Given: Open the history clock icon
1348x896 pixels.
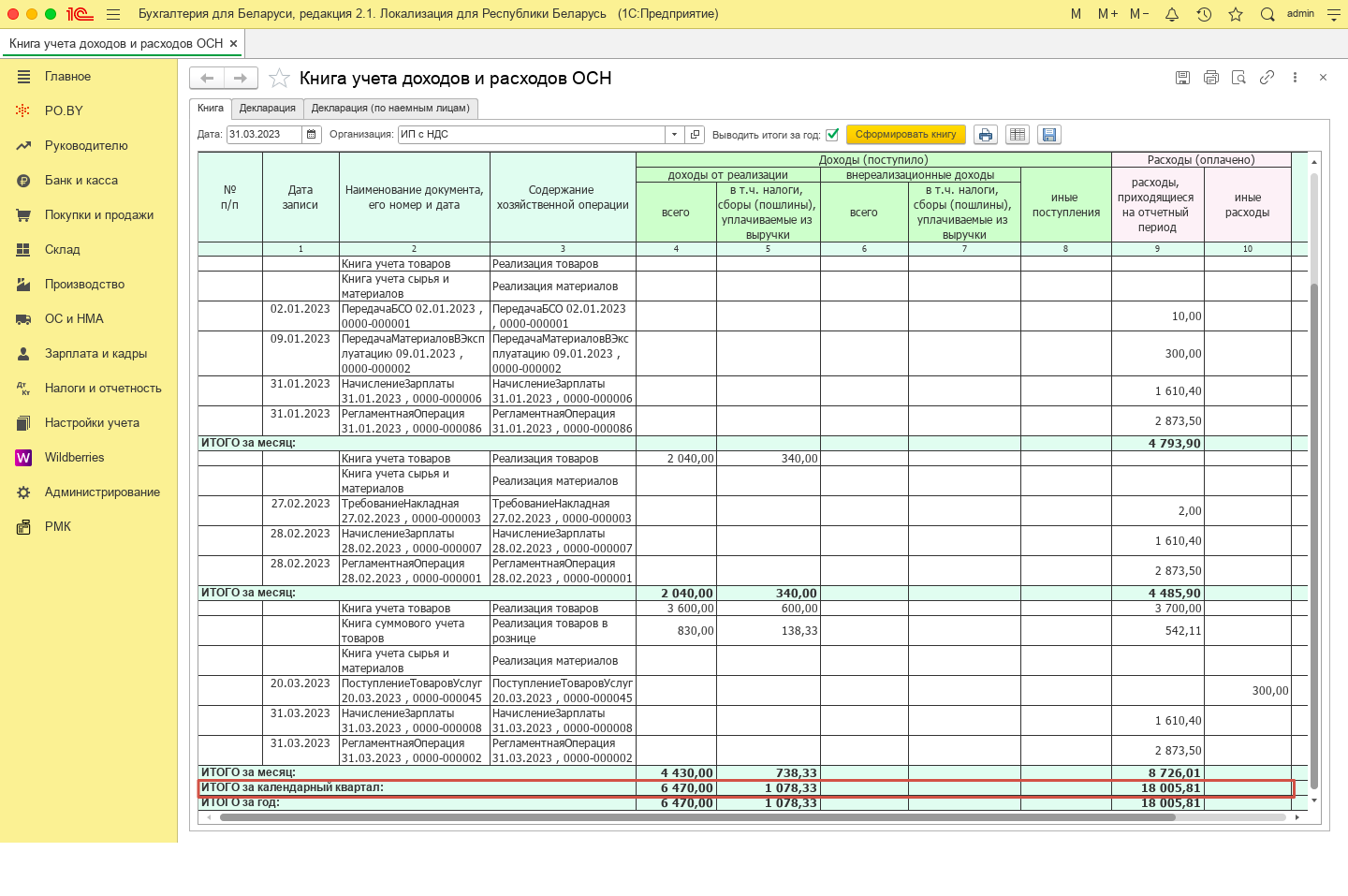Looking at the screenshot, I should (1204, 14).
